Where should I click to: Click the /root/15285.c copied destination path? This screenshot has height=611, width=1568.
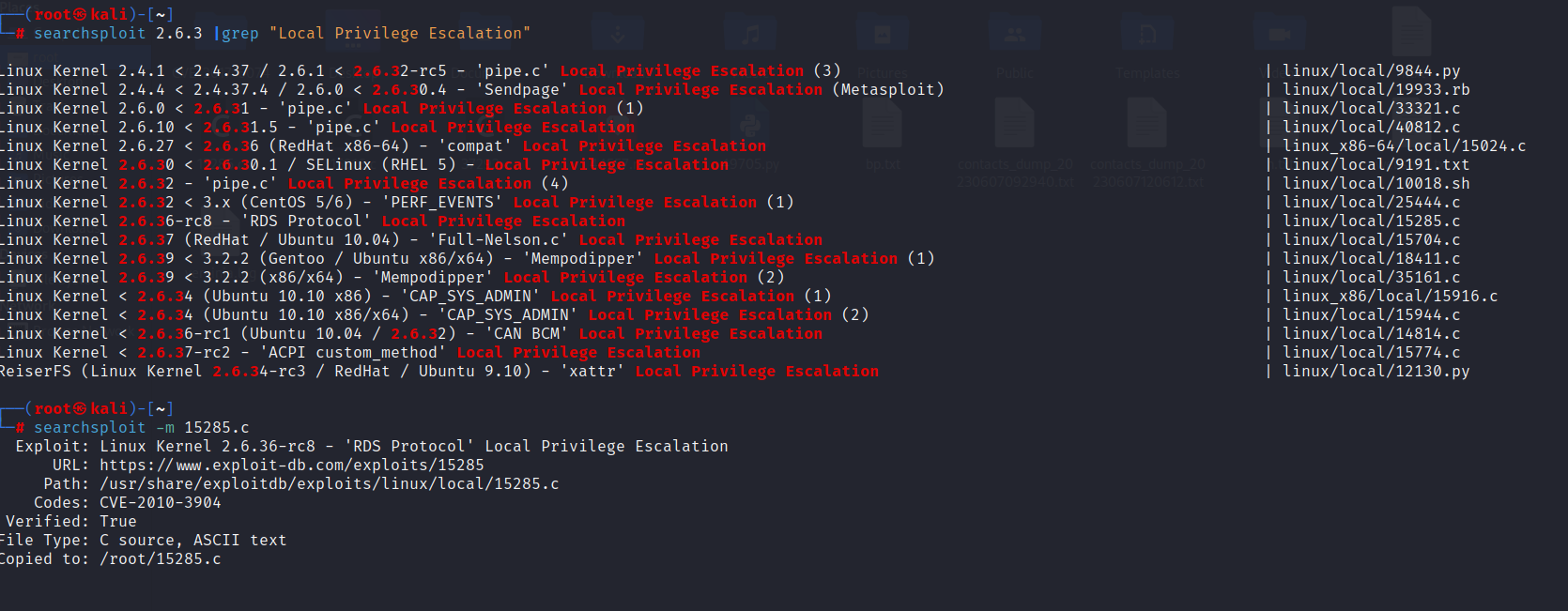(161, 558)
